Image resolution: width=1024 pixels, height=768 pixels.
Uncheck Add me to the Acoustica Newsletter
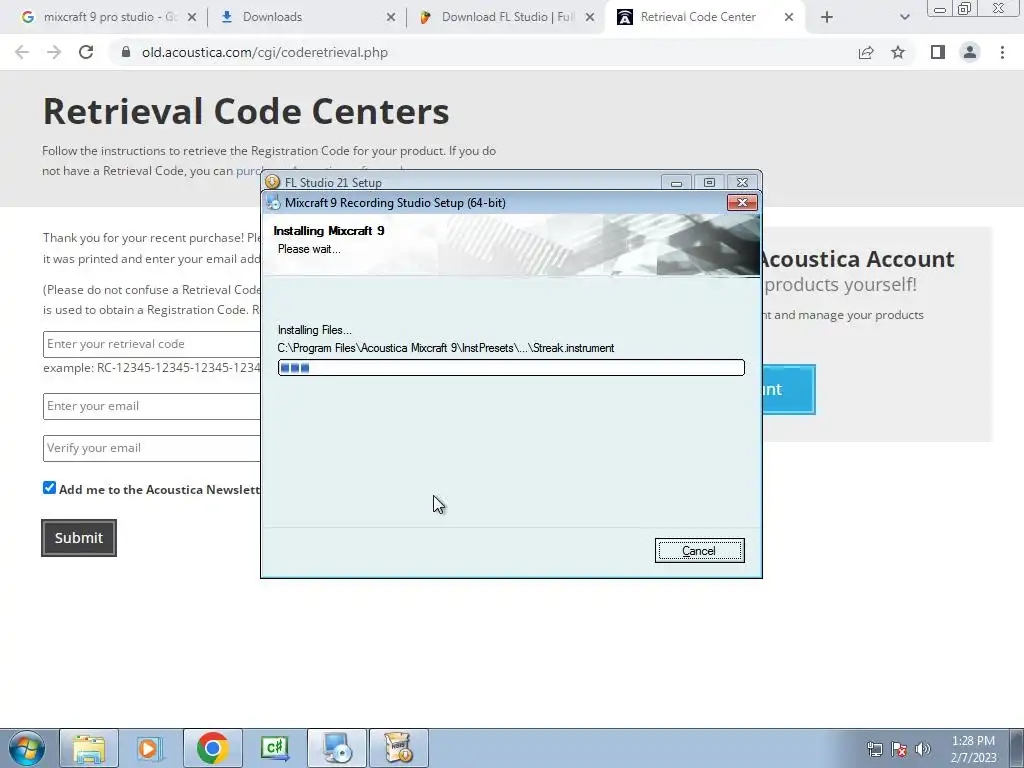(x=50, y=488)
